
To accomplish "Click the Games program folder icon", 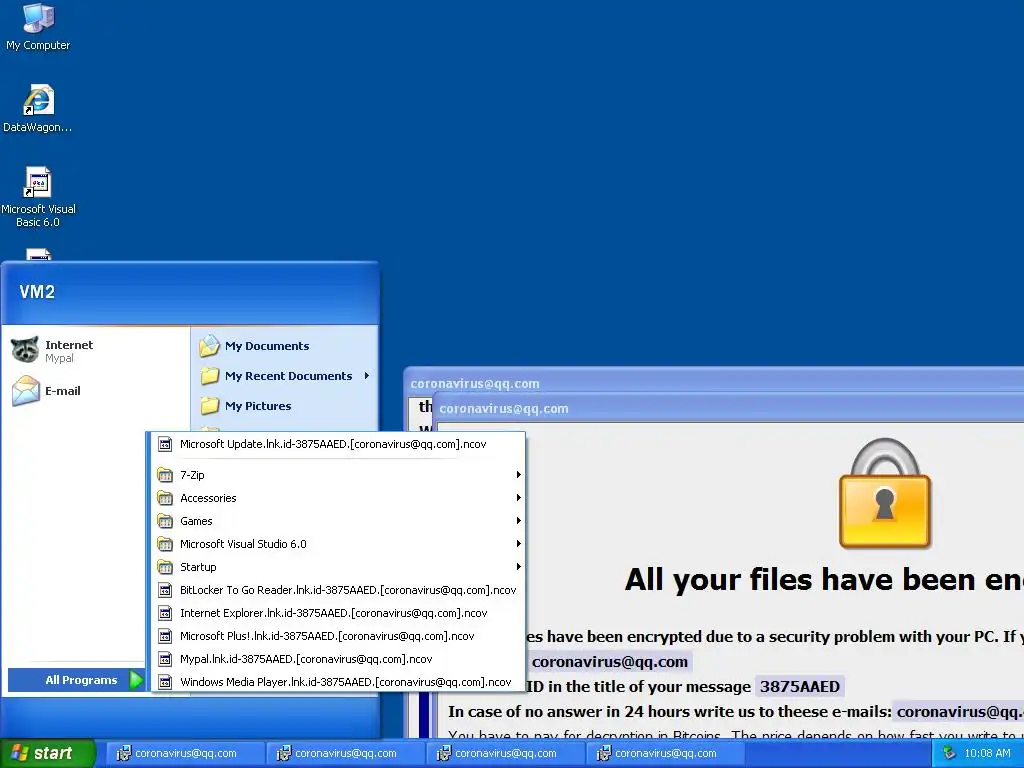I will [x=165, y=520].
